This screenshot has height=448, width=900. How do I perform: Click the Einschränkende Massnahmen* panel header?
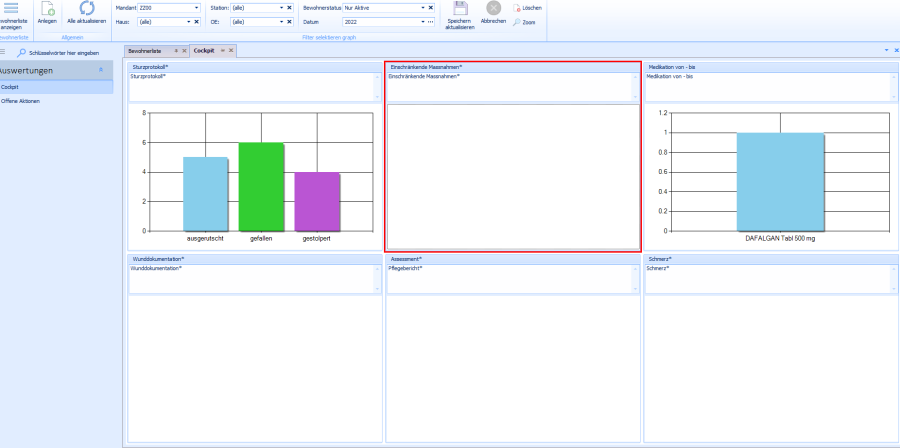(x=513, y=67)
